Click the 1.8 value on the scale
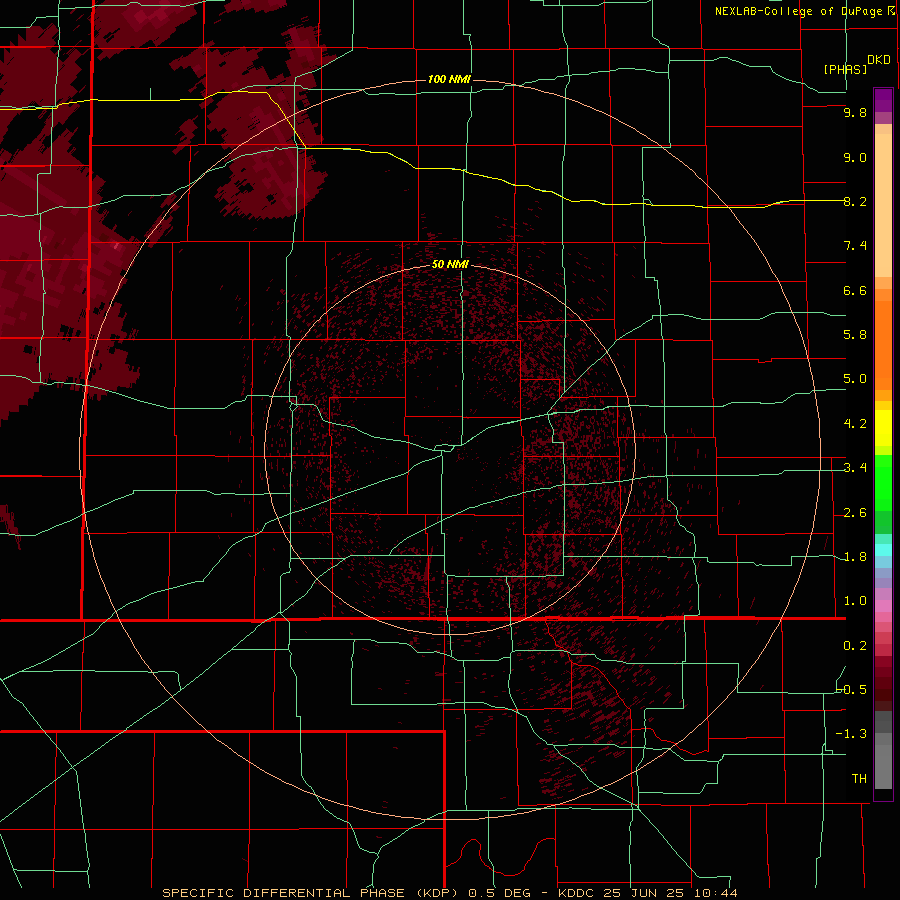900x900 pixels. [x=855, y=557]
